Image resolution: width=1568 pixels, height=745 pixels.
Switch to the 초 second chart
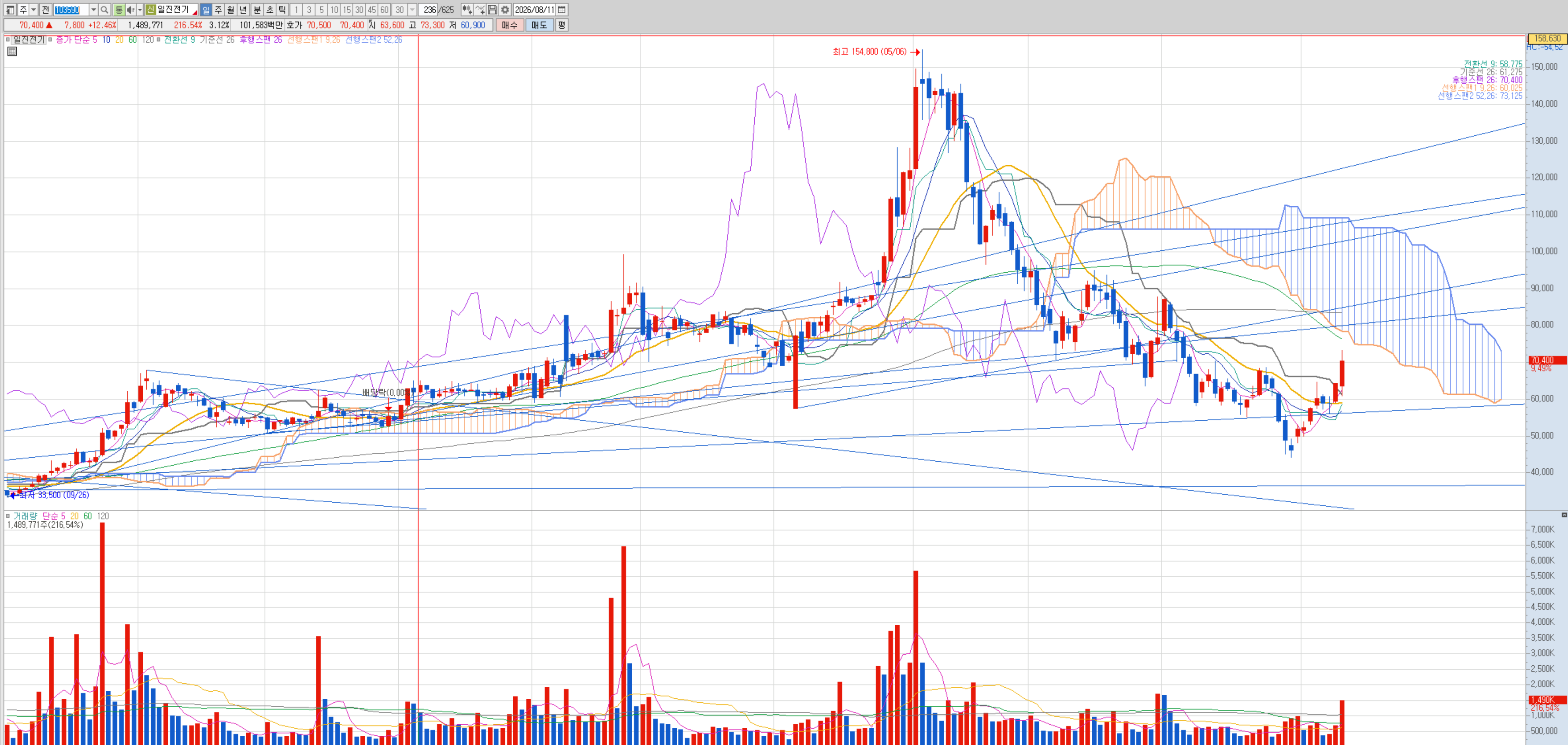coord(270,10)
